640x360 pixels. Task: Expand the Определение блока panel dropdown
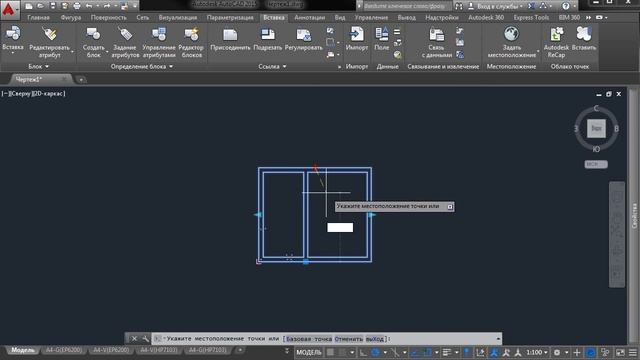pos(142,66)
